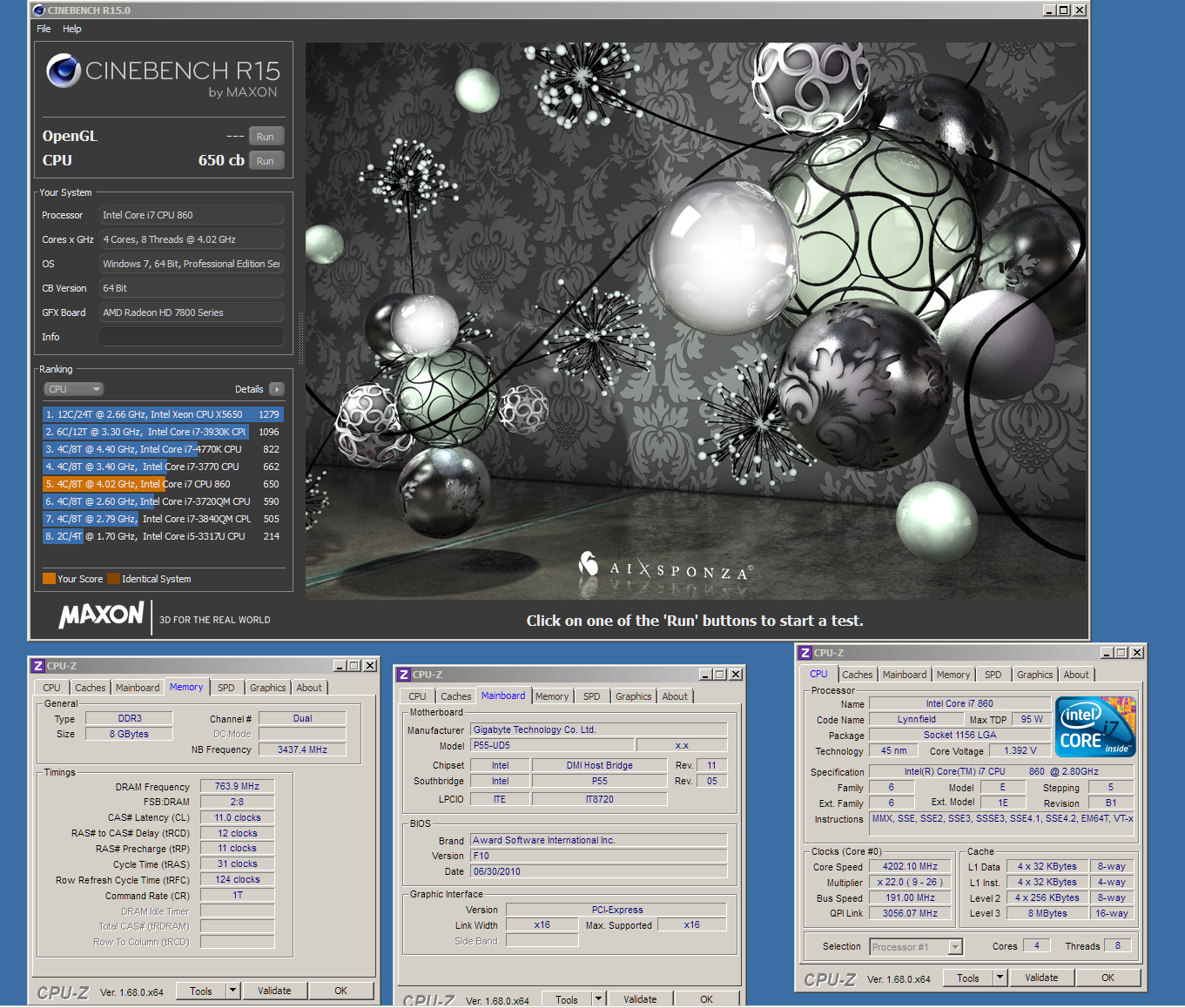The image size is (1185, 1008).
Task: Expand Tools dropdown arrow in CPU CPU-Z window
Action: [x=1000, y=978]
